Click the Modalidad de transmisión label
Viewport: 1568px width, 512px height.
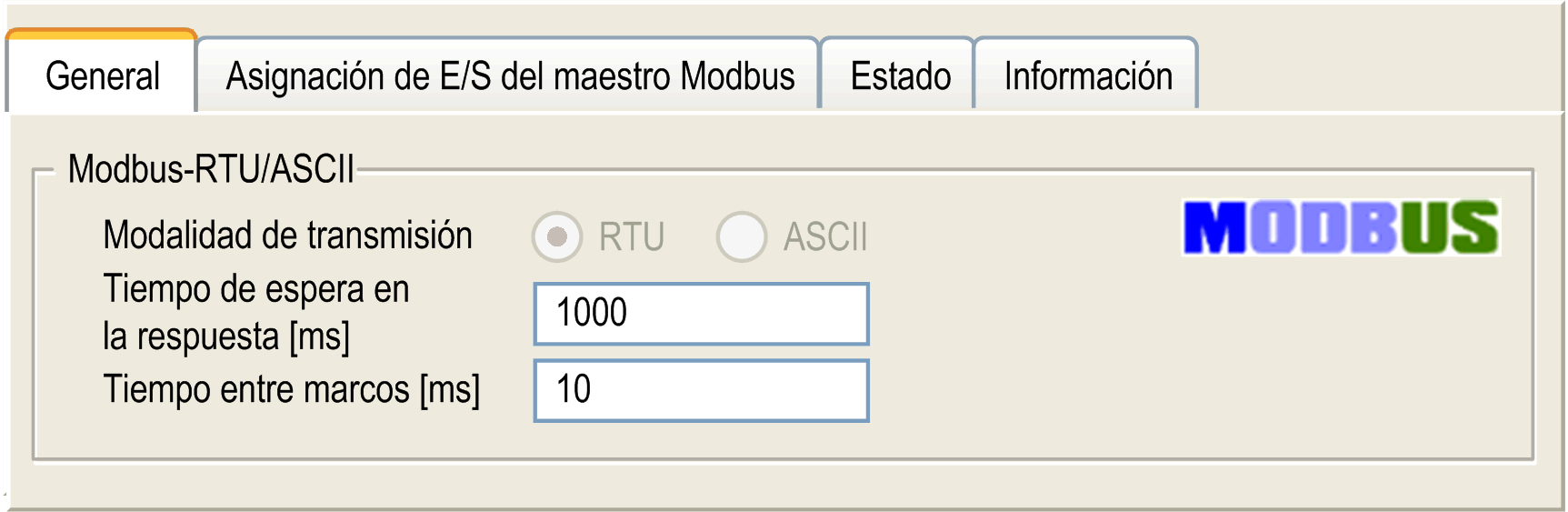tap(287, 236)
